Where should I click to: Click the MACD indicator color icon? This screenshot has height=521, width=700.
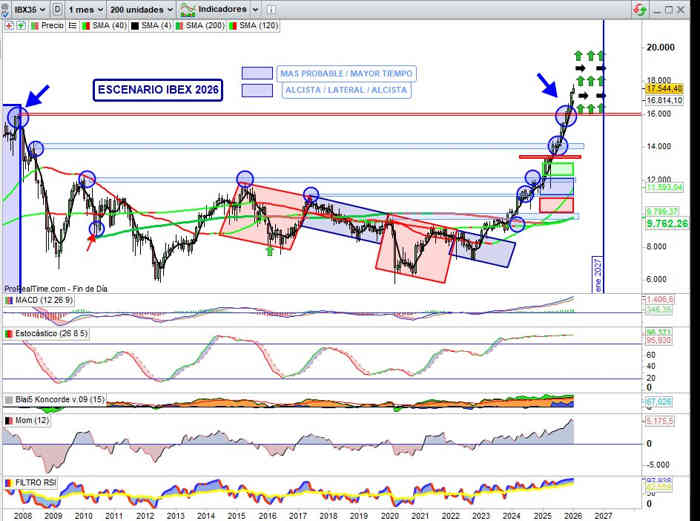click(x=8, y=300)
